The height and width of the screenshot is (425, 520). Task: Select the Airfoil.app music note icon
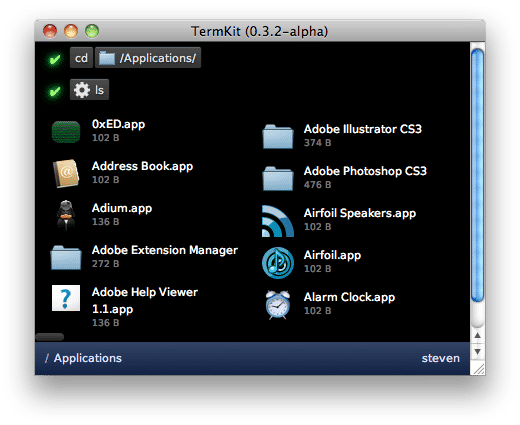point(278,263)
